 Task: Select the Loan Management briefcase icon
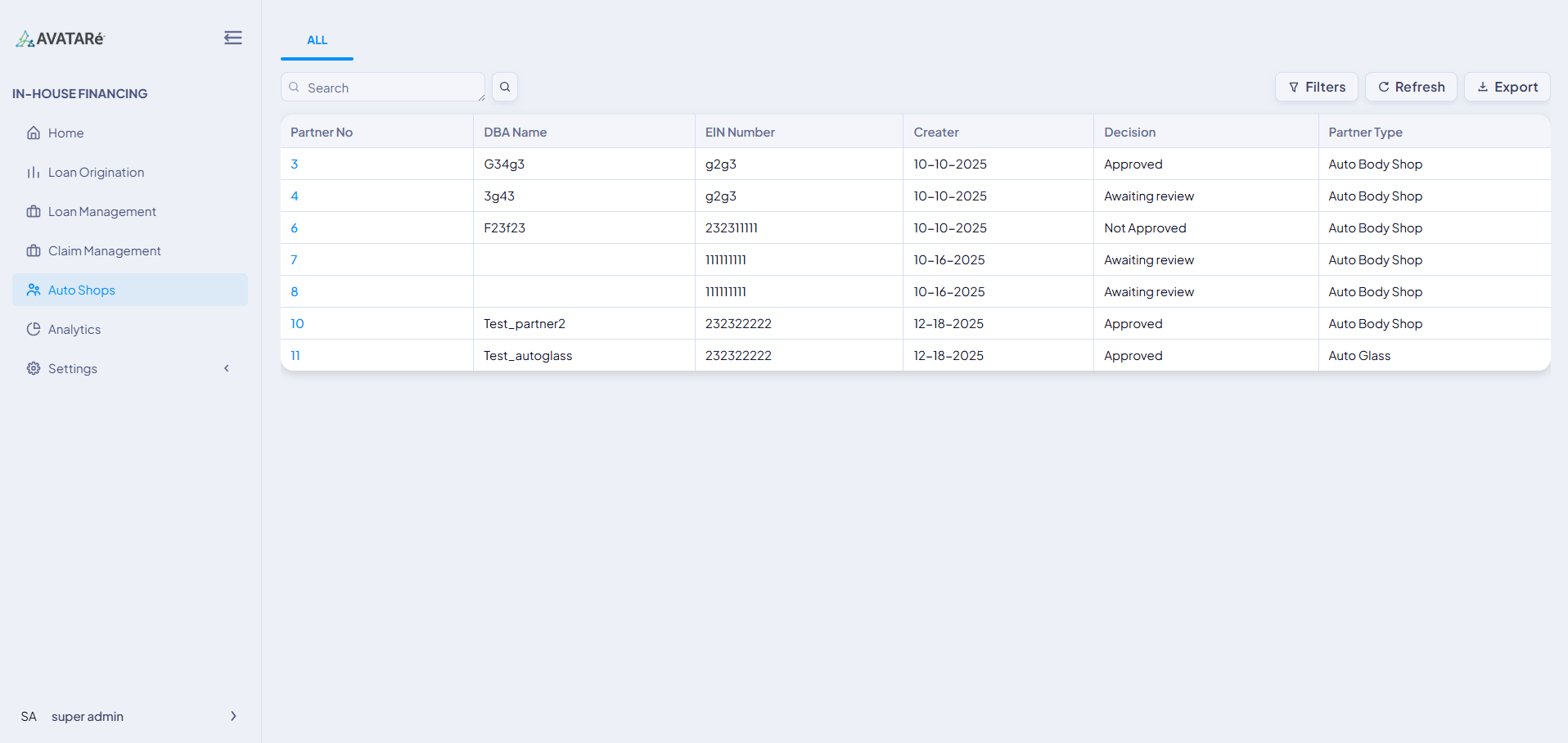tap(33, 211)
